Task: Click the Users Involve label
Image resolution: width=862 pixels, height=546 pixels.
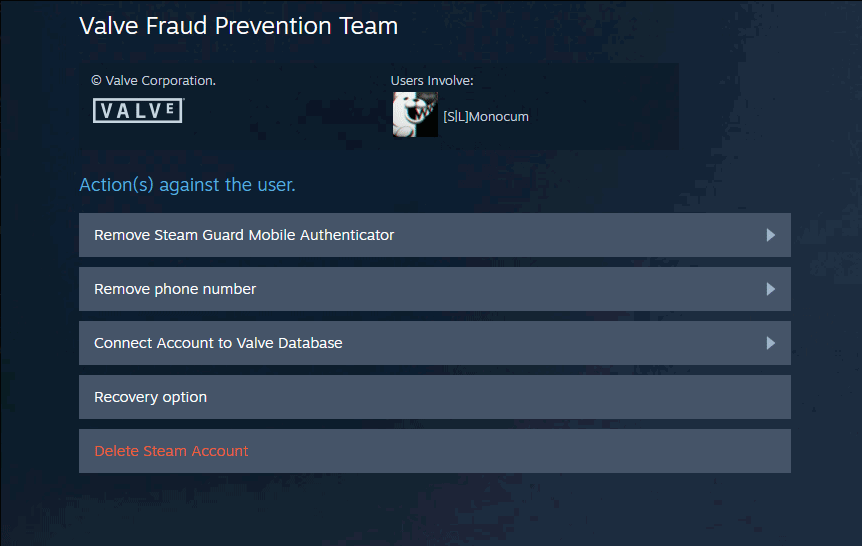Action: (432, 80)
